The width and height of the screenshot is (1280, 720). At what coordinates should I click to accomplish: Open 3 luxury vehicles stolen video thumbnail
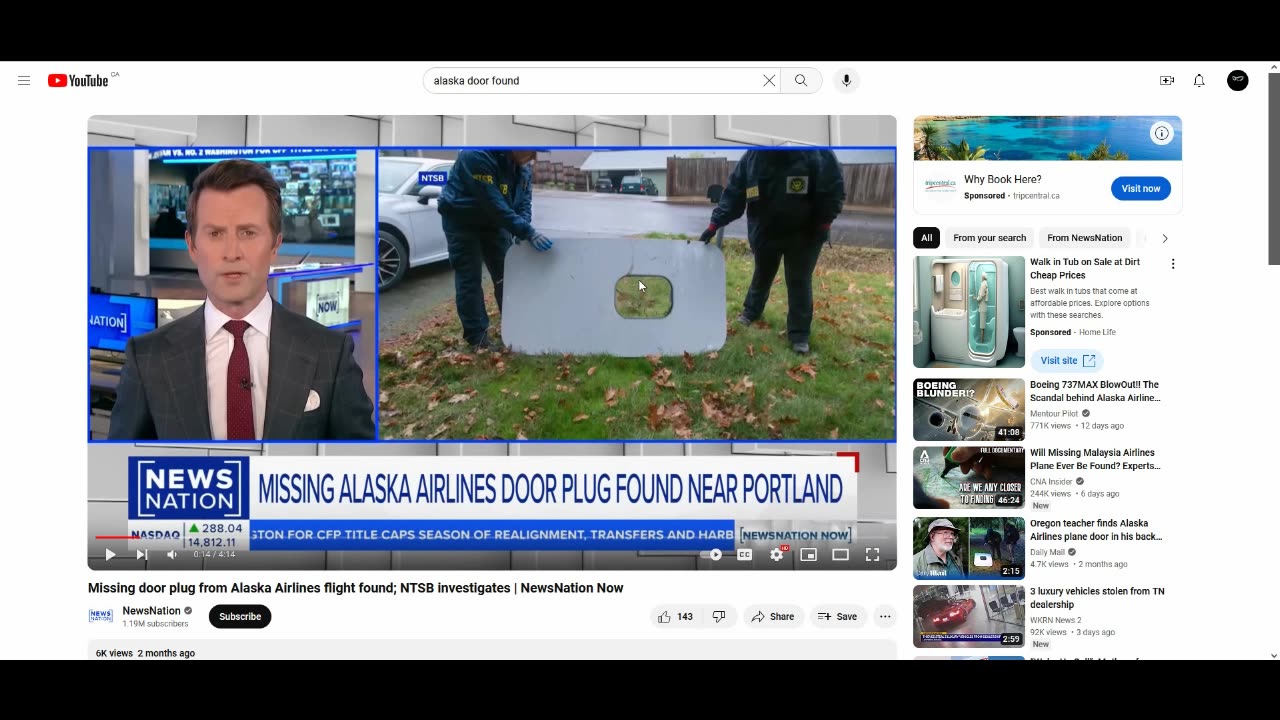point(969,616)
